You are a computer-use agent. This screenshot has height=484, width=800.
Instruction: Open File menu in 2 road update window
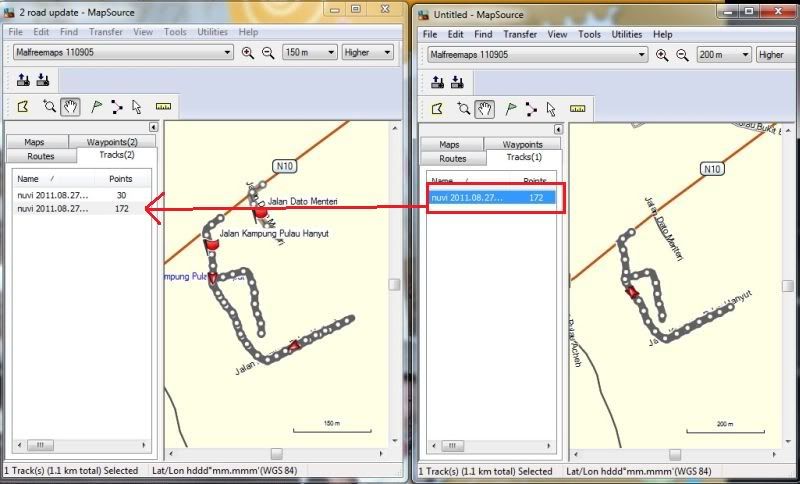click(x=15, y=32)
